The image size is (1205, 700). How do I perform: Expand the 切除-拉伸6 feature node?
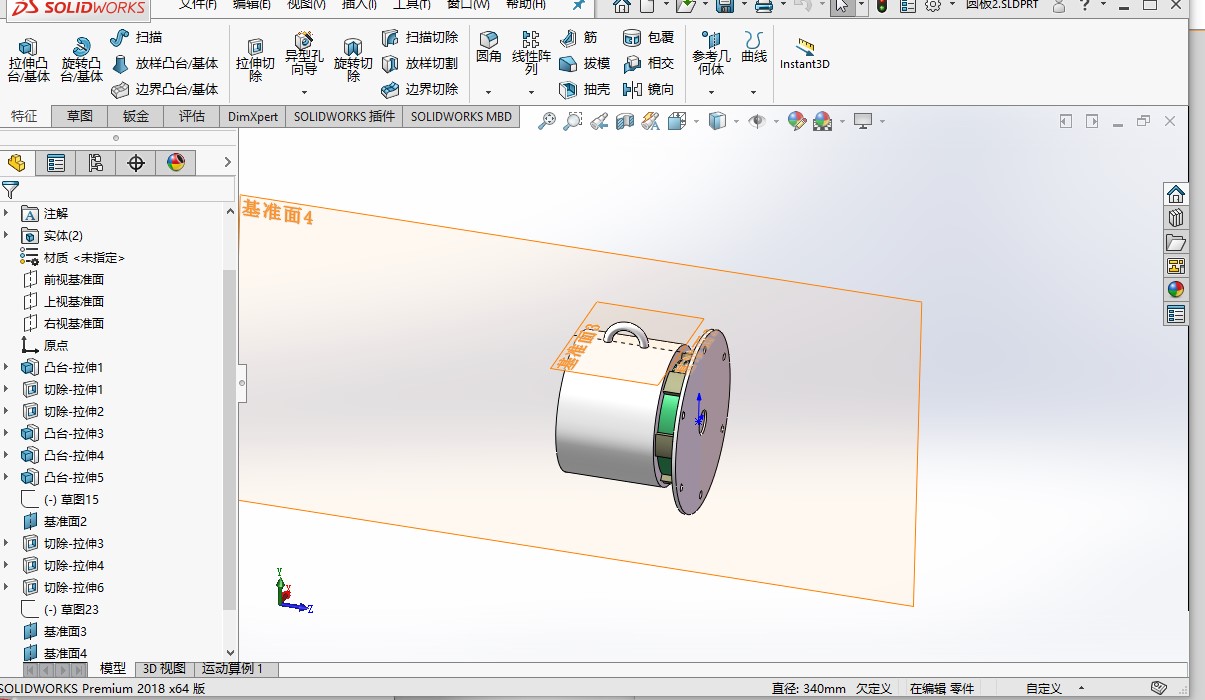click(6, 587)
